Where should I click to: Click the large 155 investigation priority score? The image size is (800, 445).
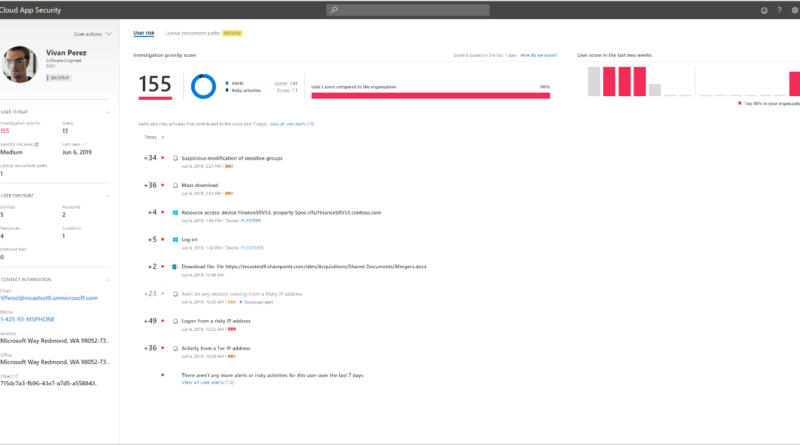[x=155, y=84]
